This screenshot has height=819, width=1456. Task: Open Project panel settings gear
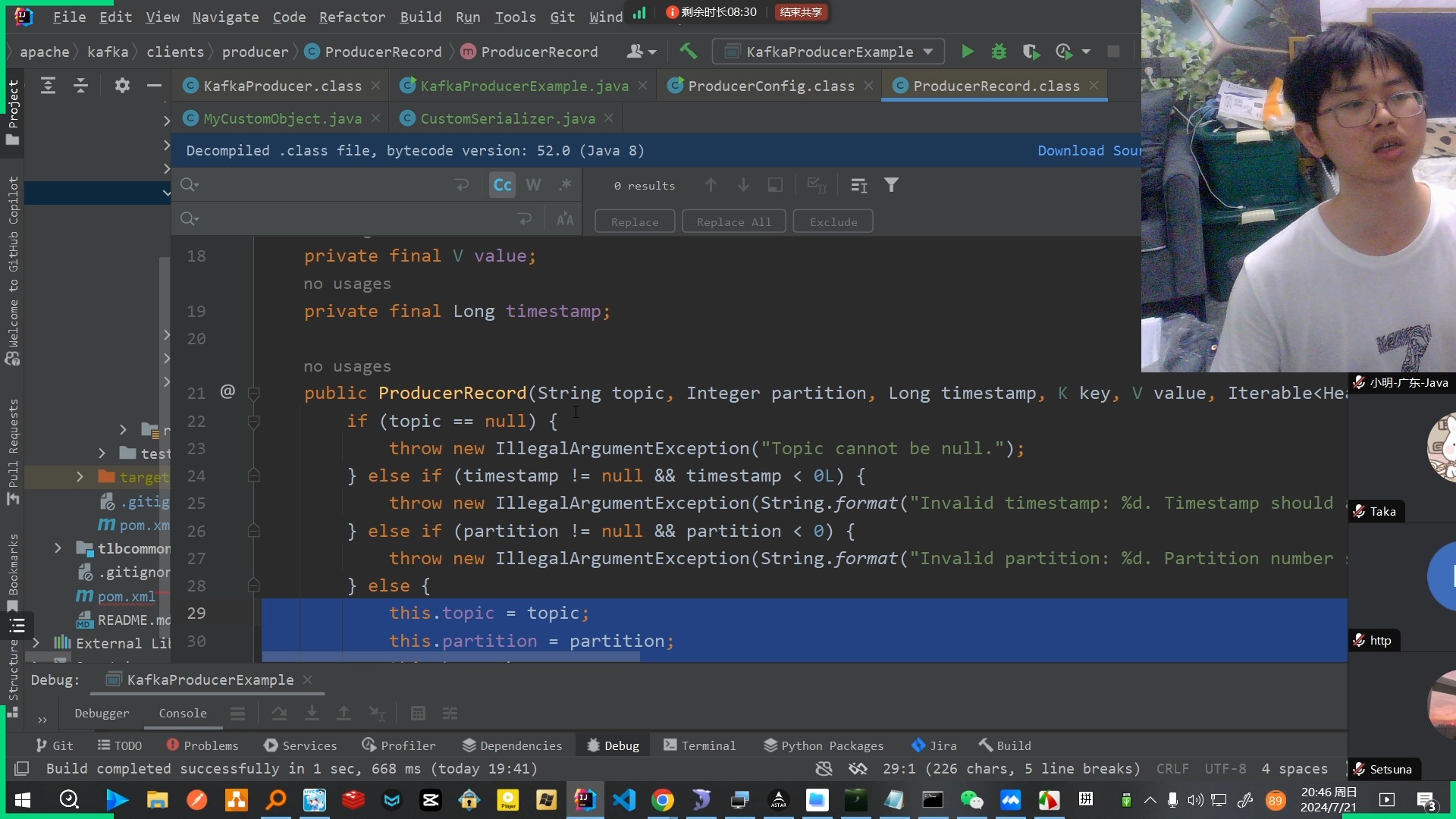coord(122,86)
